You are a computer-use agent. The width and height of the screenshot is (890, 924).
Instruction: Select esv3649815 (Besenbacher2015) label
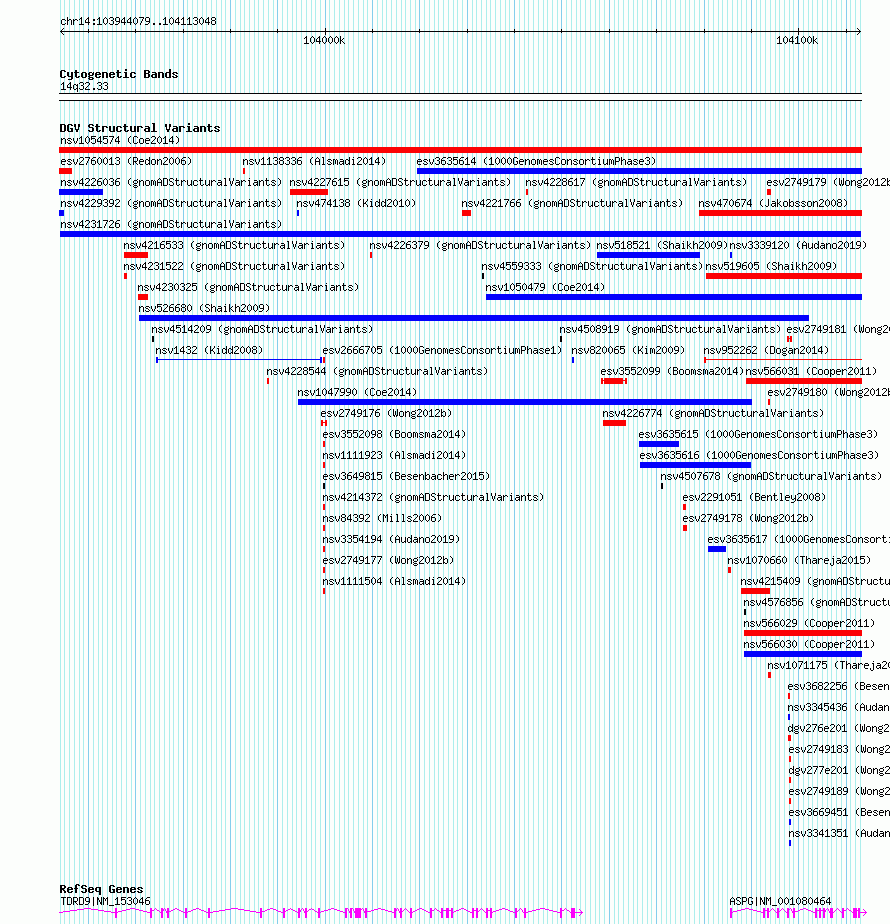(x=406, y=476)
